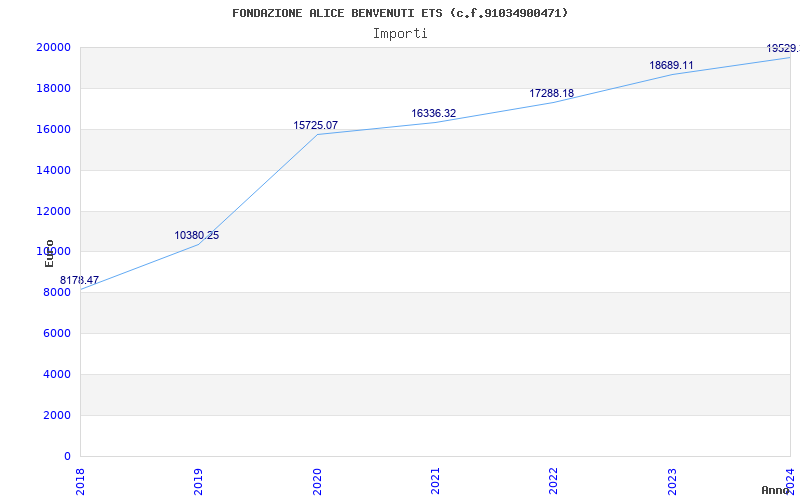Click the x-axis year label 2018
Screen dimensions: 800x500
coord(80,481)
